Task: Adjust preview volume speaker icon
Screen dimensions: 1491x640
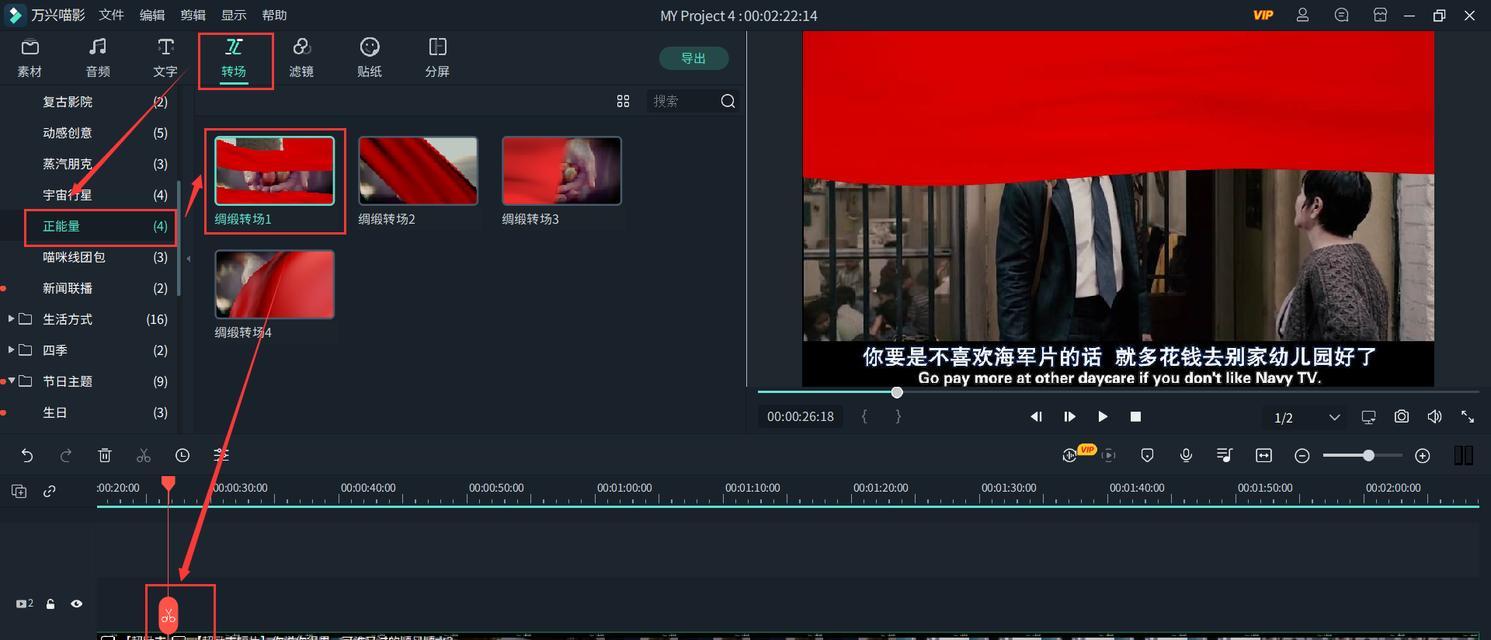Action: coord(1435,417)
